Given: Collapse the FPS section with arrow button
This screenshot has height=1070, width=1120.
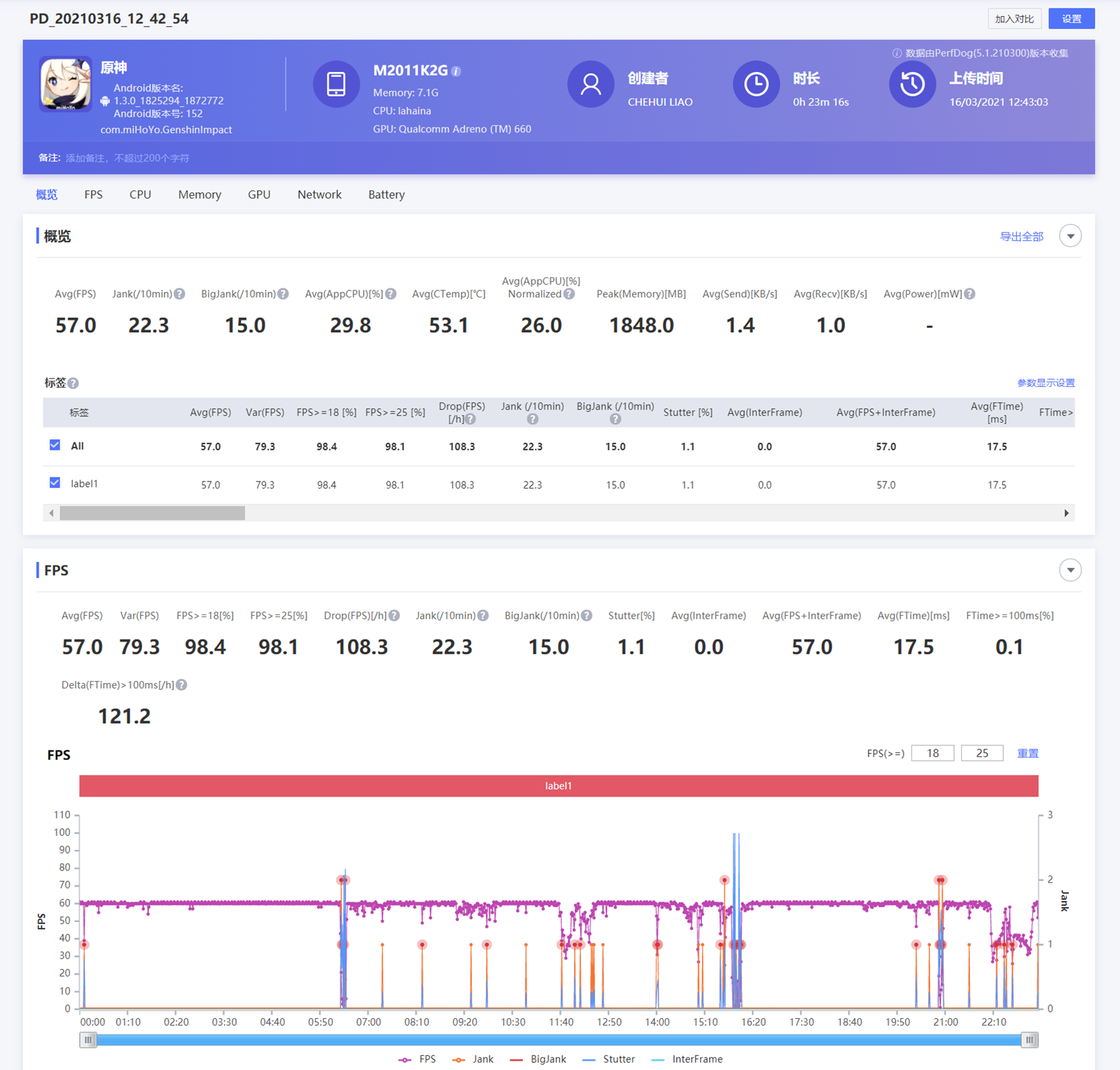Looking at the screenshot, I should pos(1070,570).
